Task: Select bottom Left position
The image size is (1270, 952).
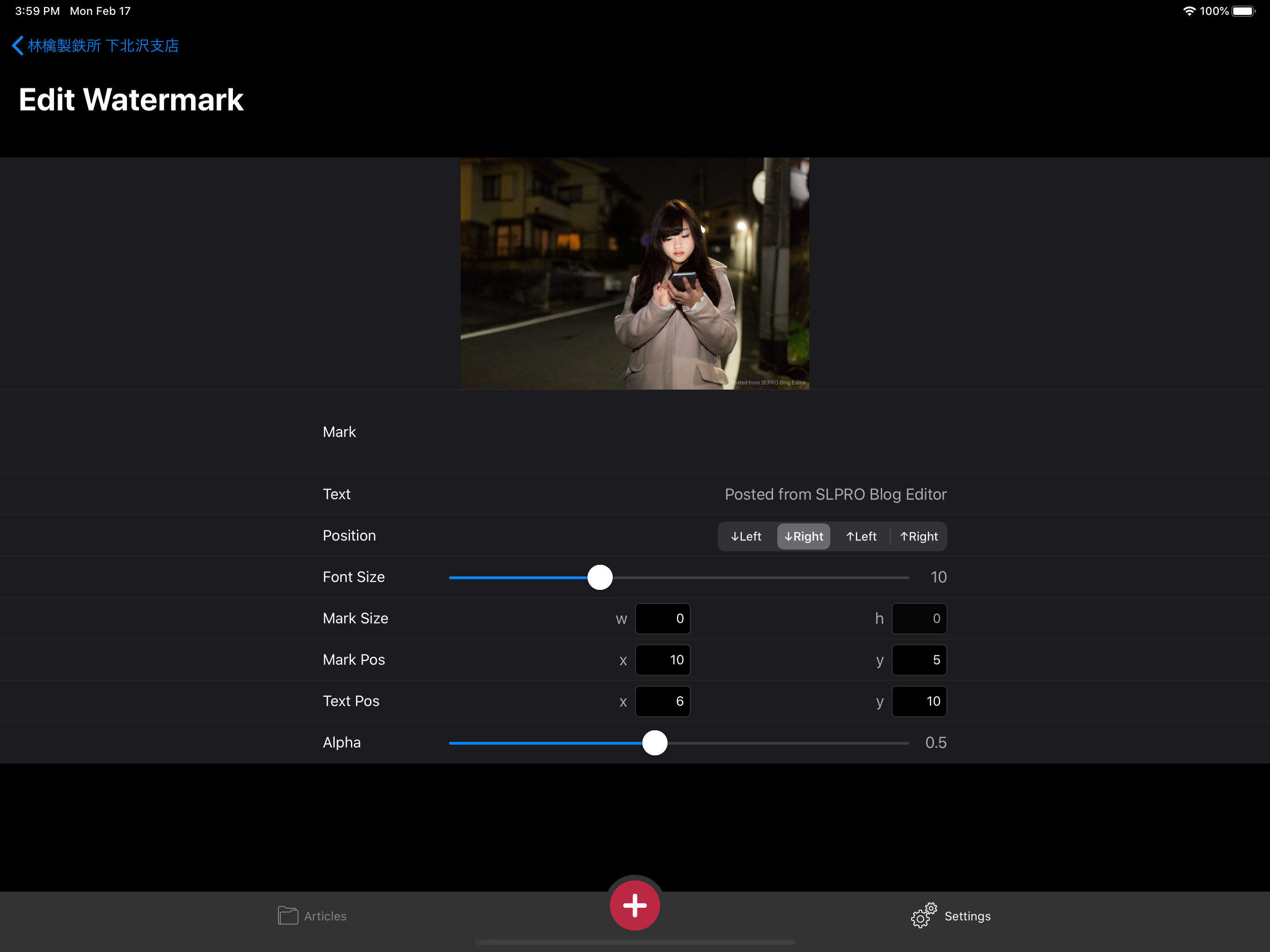Action: (x=747, y=536)
